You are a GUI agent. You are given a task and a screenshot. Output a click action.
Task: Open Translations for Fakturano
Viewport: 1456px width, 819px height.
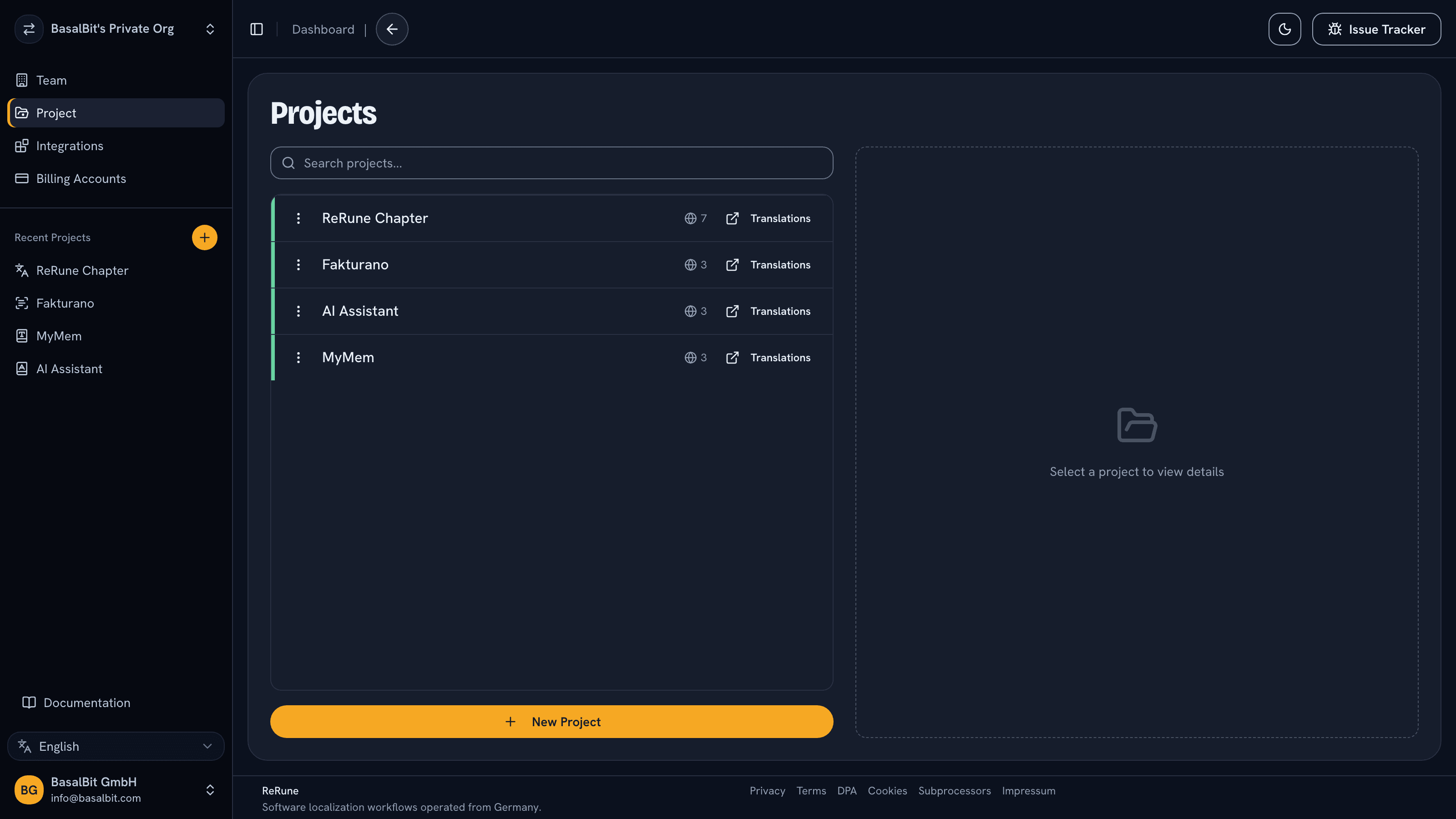768,264
